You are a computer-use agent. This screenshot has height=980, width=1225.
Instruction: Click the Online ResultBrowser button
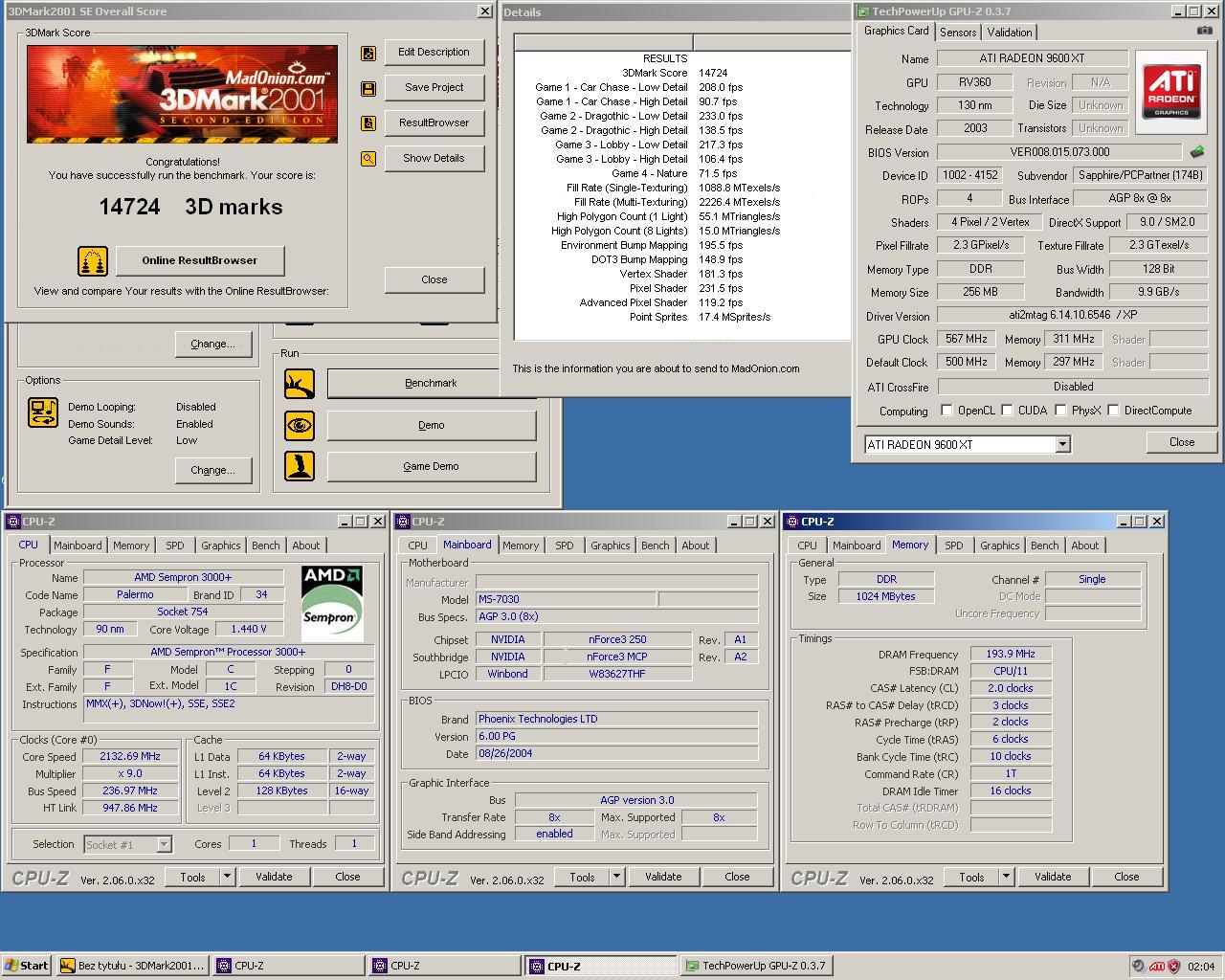click(200, 260)
